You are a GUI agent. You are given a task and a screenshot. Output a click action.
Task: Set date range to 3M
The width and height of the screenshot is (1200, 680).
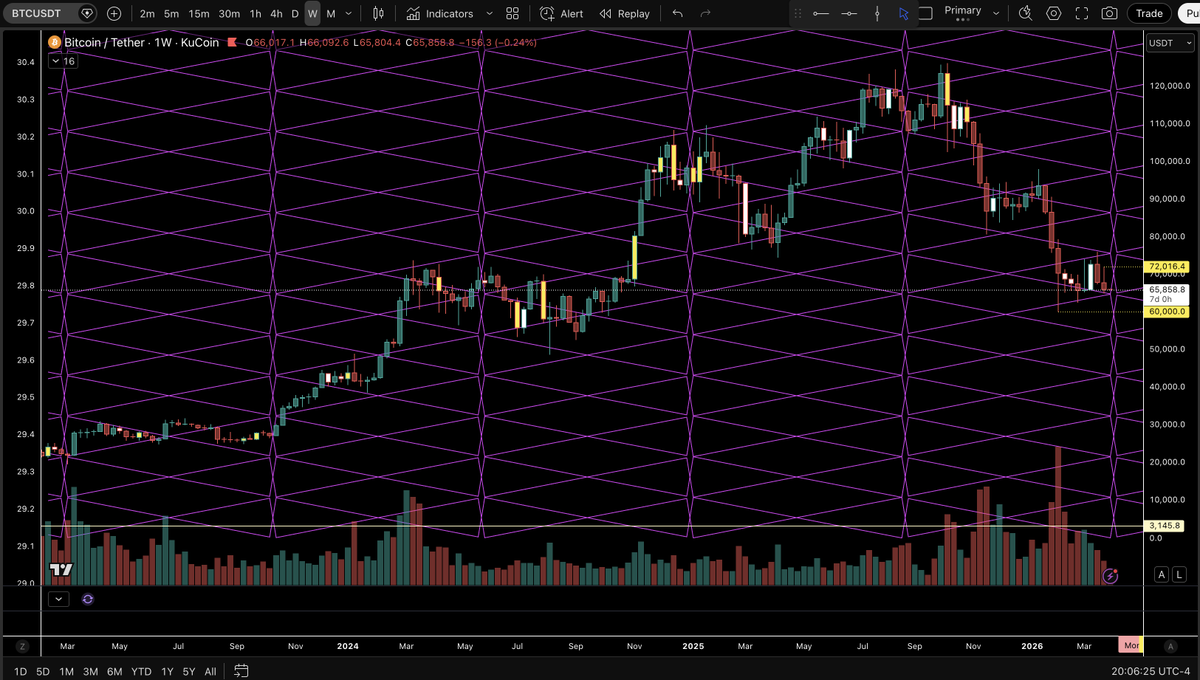click(91, 671)
